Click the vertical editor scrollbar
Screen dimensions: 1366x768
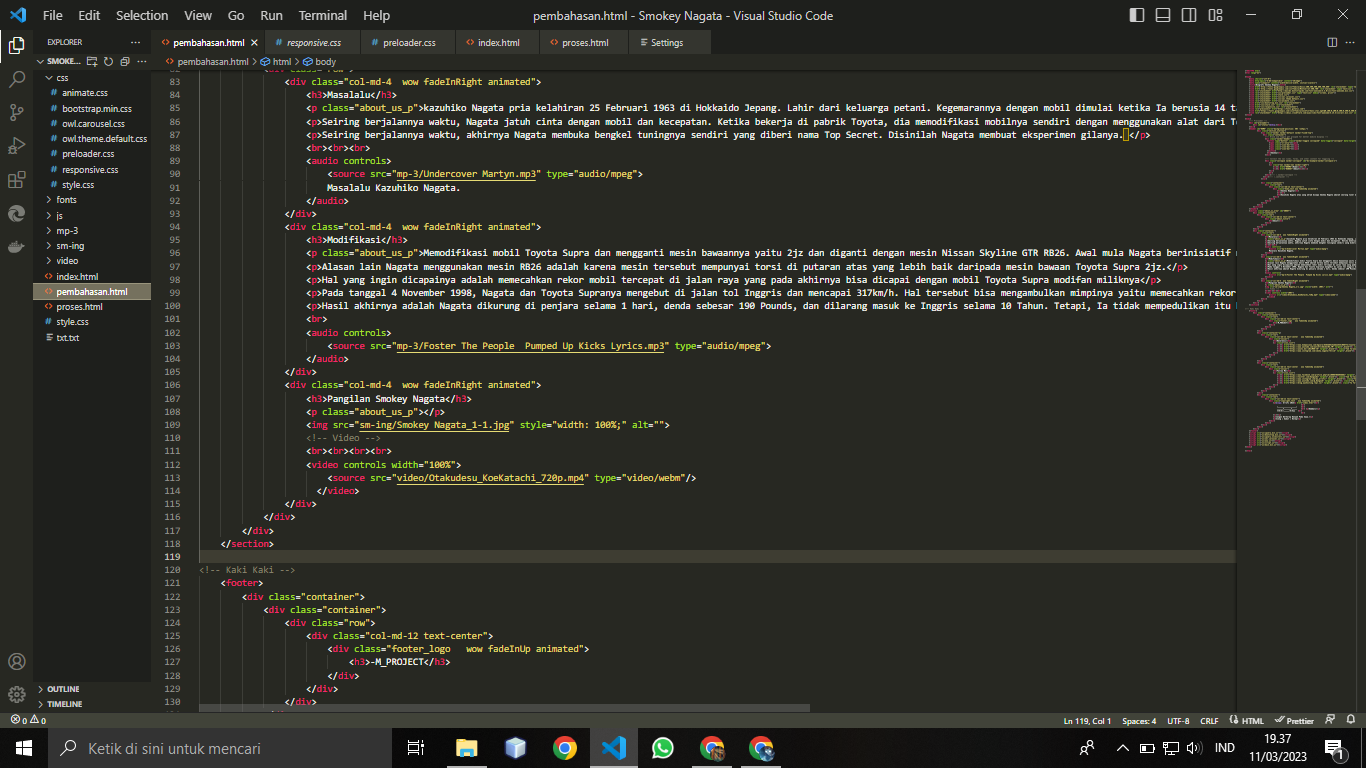pos(1360,355)
